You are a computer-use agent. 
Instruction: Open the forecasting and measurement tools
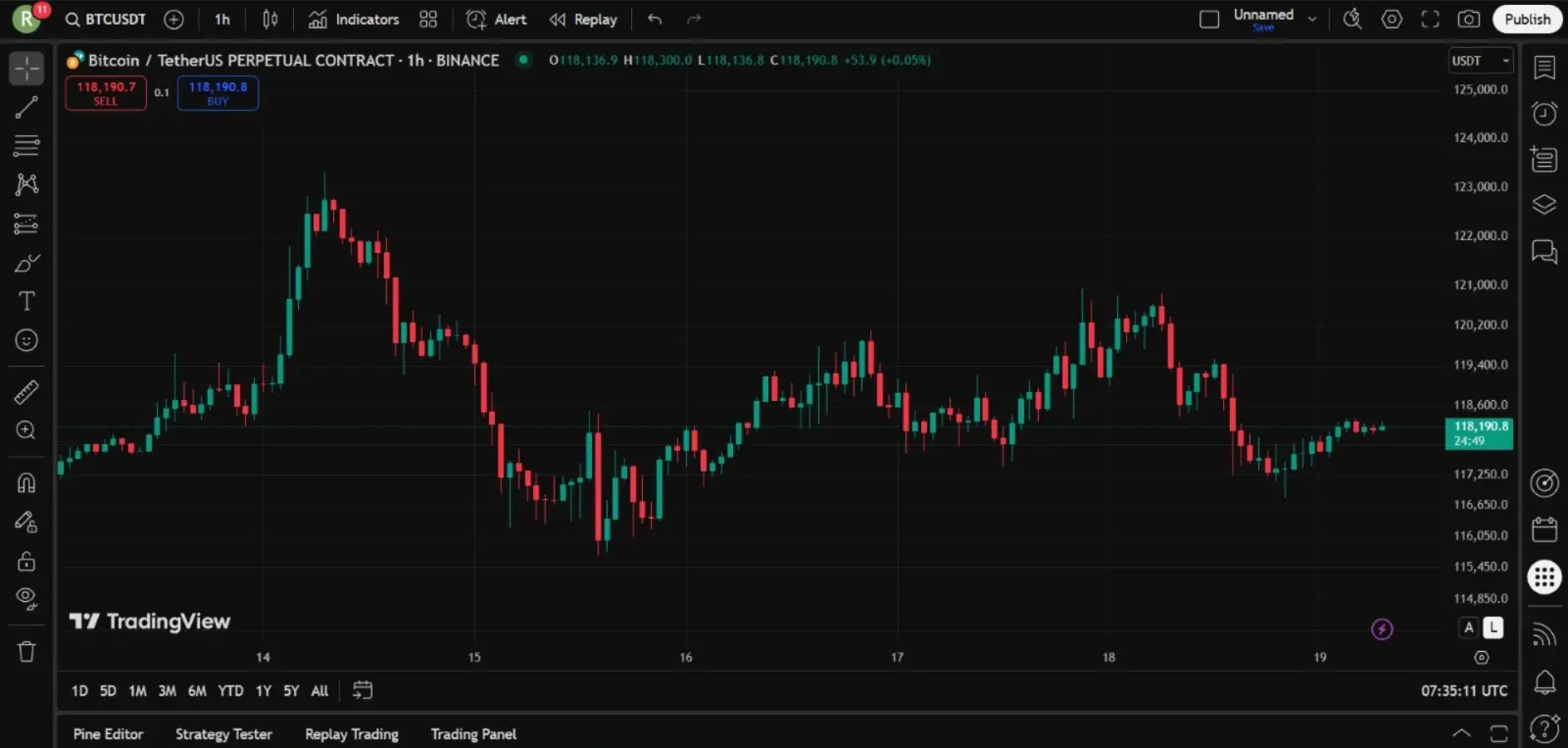click(x=26, y=224)
